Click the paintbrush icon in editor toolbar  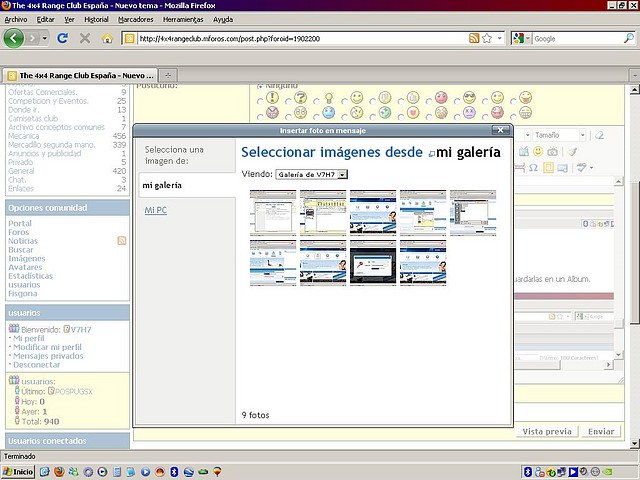click(x=572, y=151)
